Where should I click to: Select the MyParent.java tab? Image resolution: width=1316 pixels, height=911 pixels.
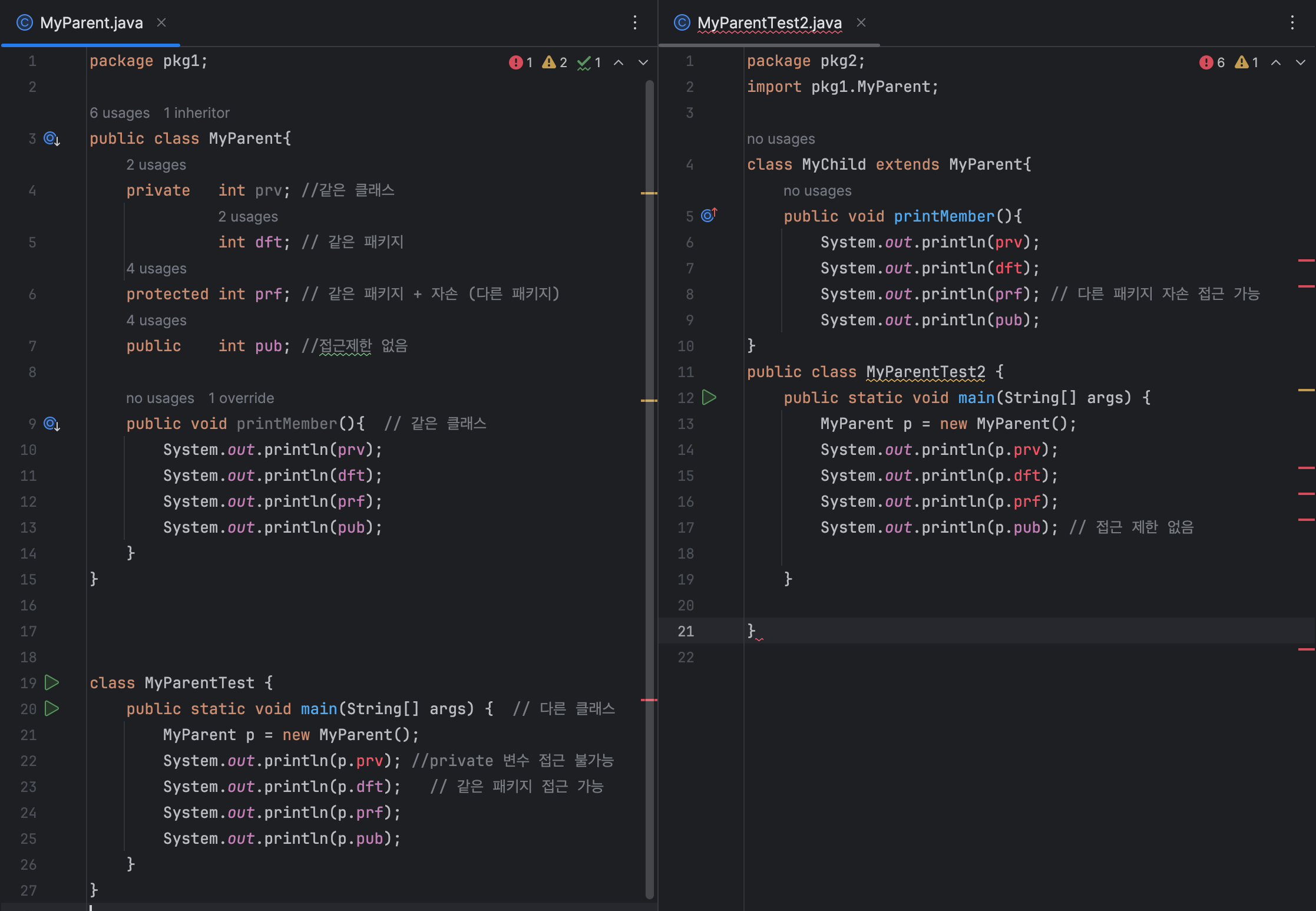[x=91, y=22]
